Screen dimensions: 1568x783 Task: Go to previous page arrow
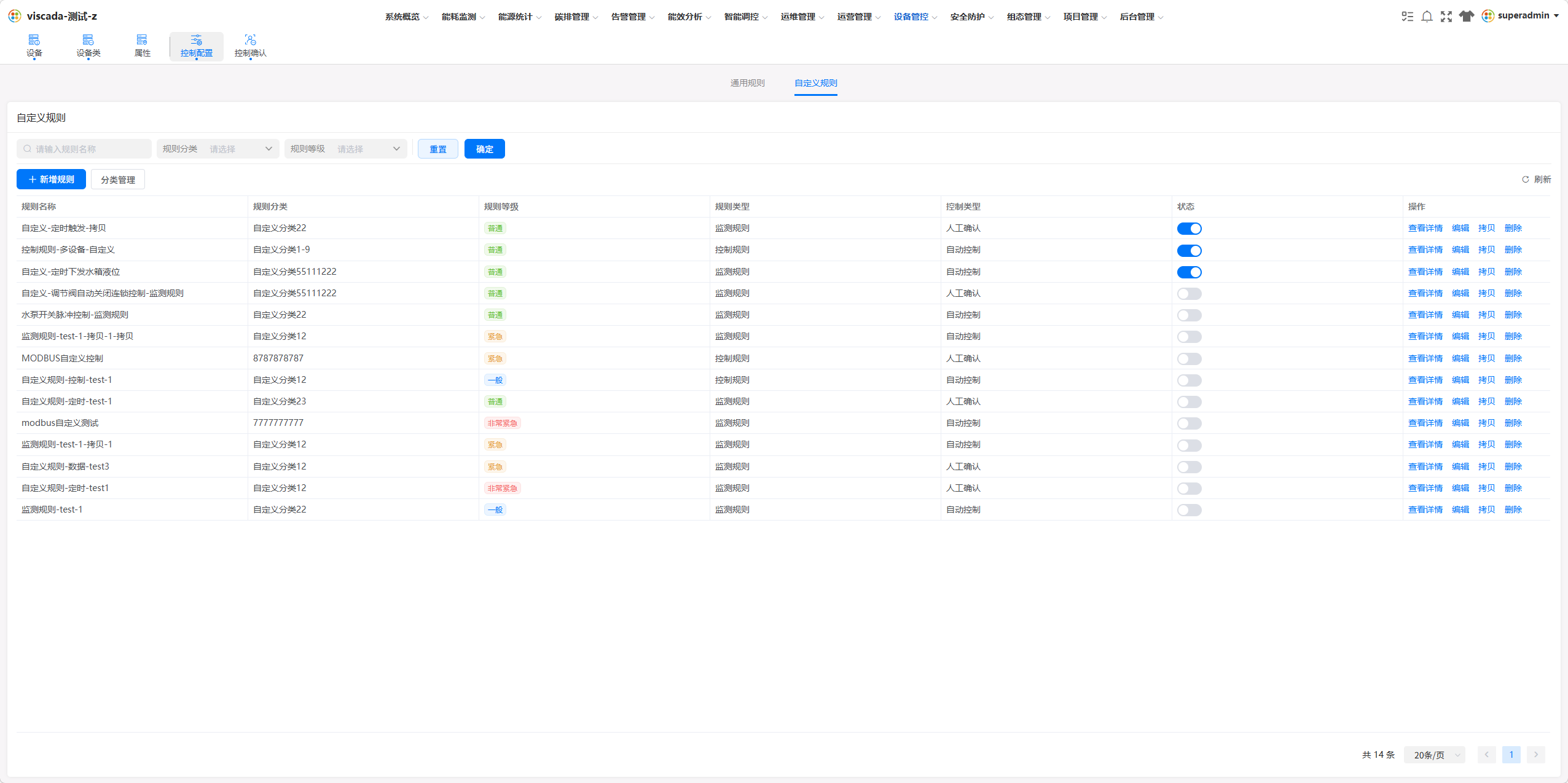[1487, 755]
